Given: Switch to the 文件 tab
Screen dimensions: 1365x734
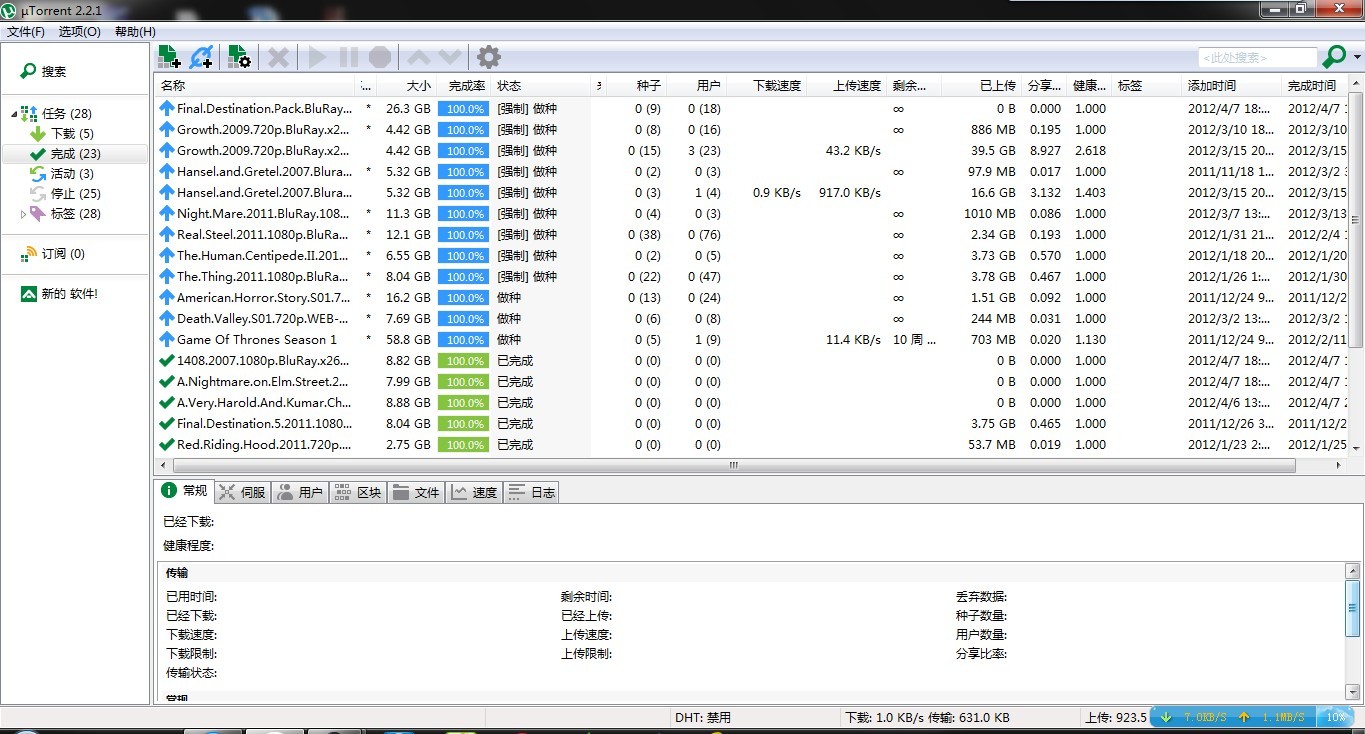Looking at the screenshot, I should pyautogui.click(x=416, y=492).
